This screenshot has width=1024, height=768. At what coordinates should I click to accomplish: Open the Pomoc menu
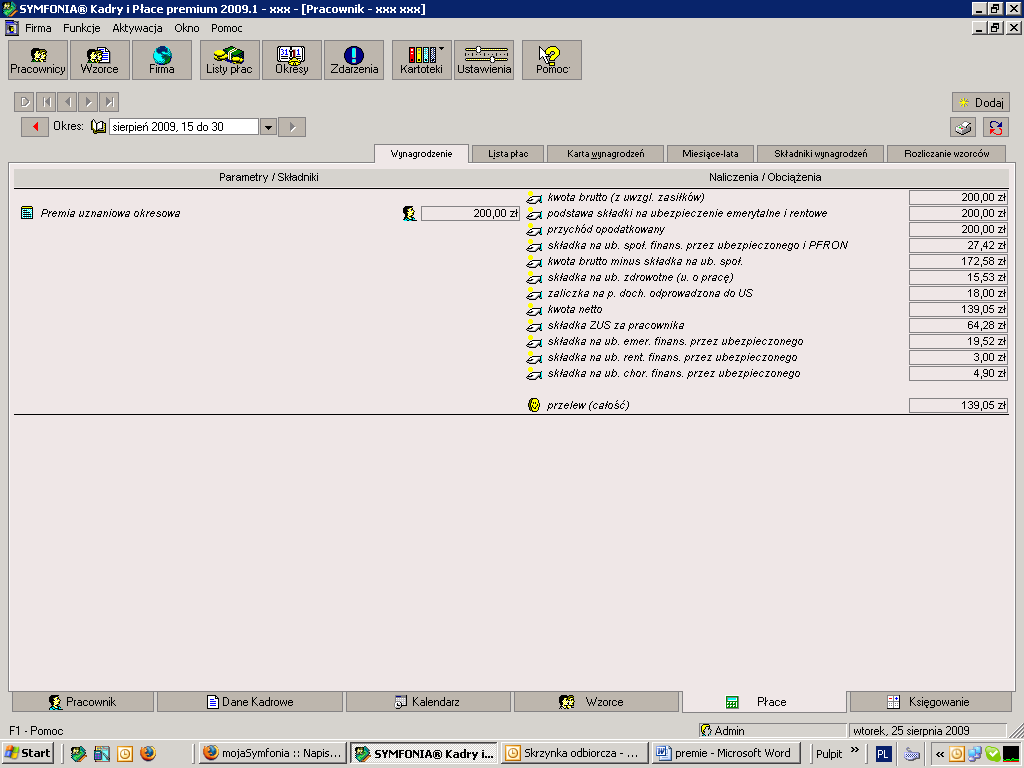click(227, 28)
